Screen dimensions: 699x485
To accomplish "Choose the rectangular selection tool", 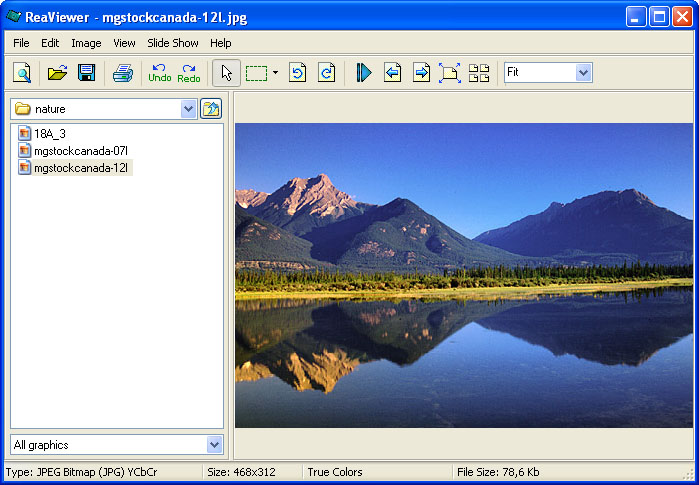I will click(257, 73).
